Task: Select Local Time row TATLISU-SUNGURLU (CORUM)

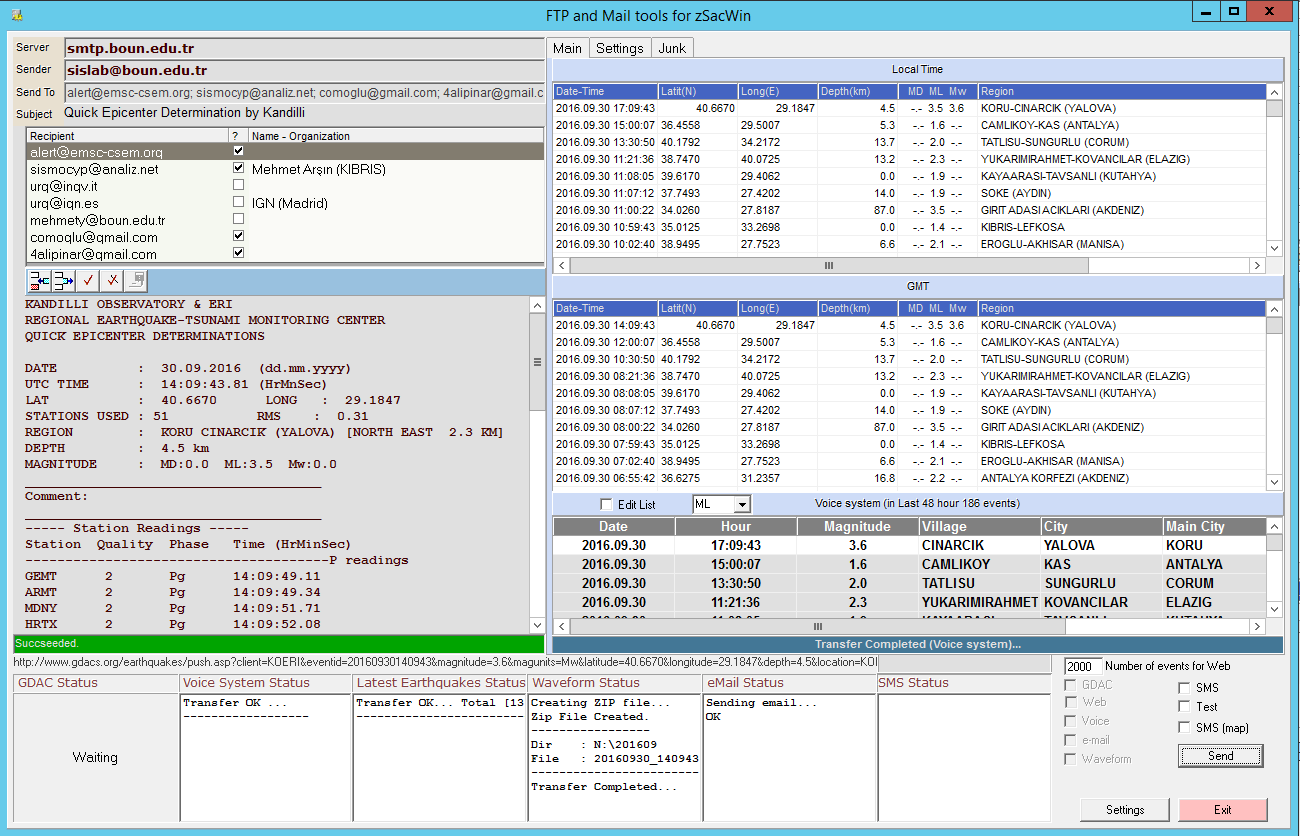Action: point(909,142)
